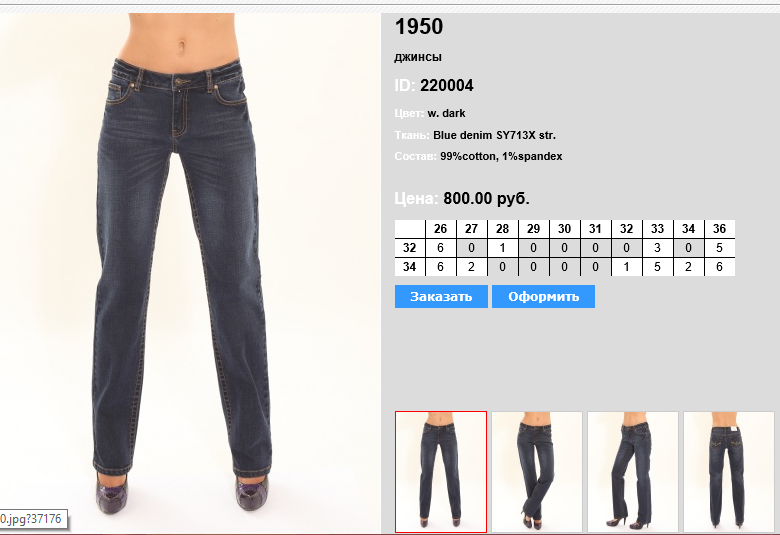Screen dimensions: 780x535
Task: Select size 34 cell in row 34
Action: coord(688,267)
